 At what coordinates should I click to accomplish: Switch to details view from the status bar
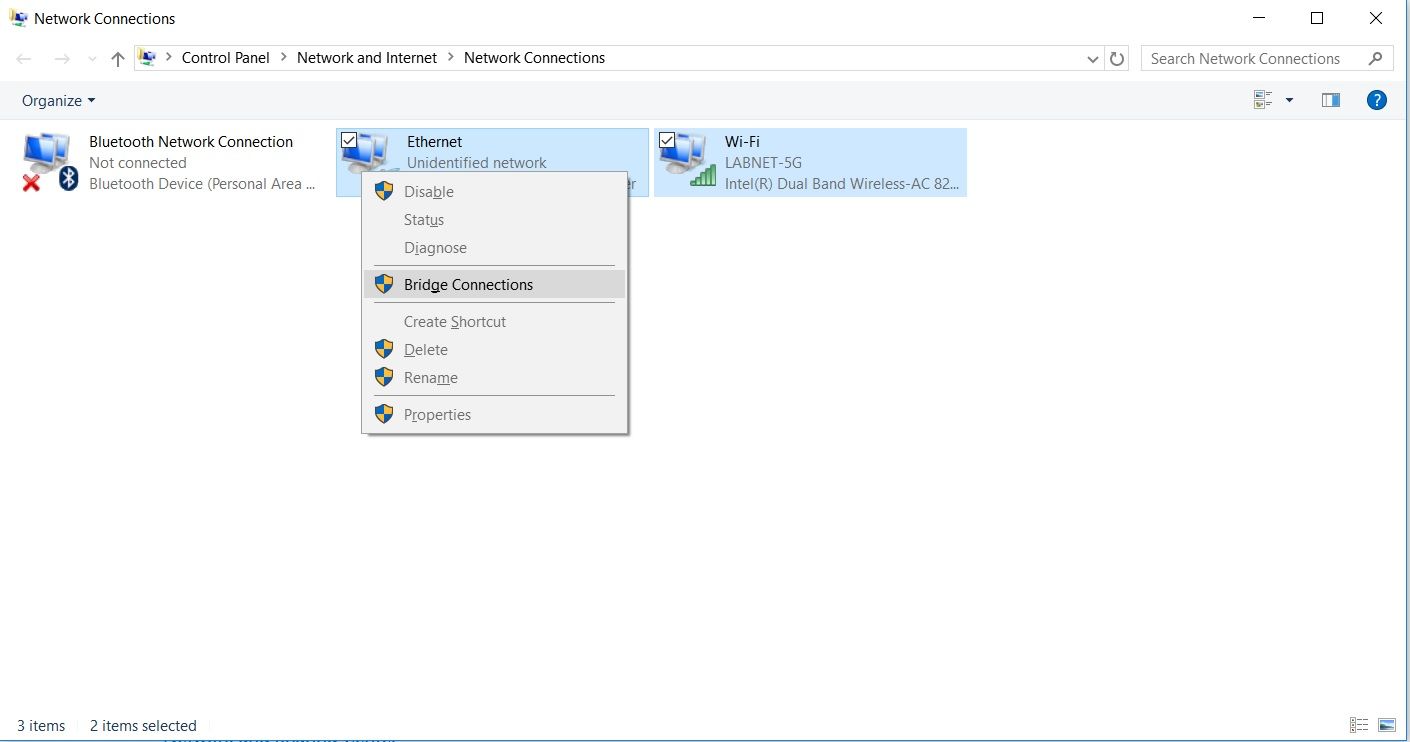click(x=1358, y=724)
